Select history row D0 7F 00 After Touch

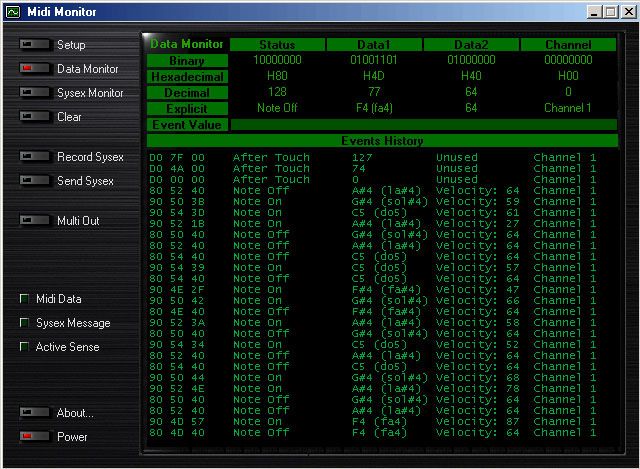pos(373,157)
